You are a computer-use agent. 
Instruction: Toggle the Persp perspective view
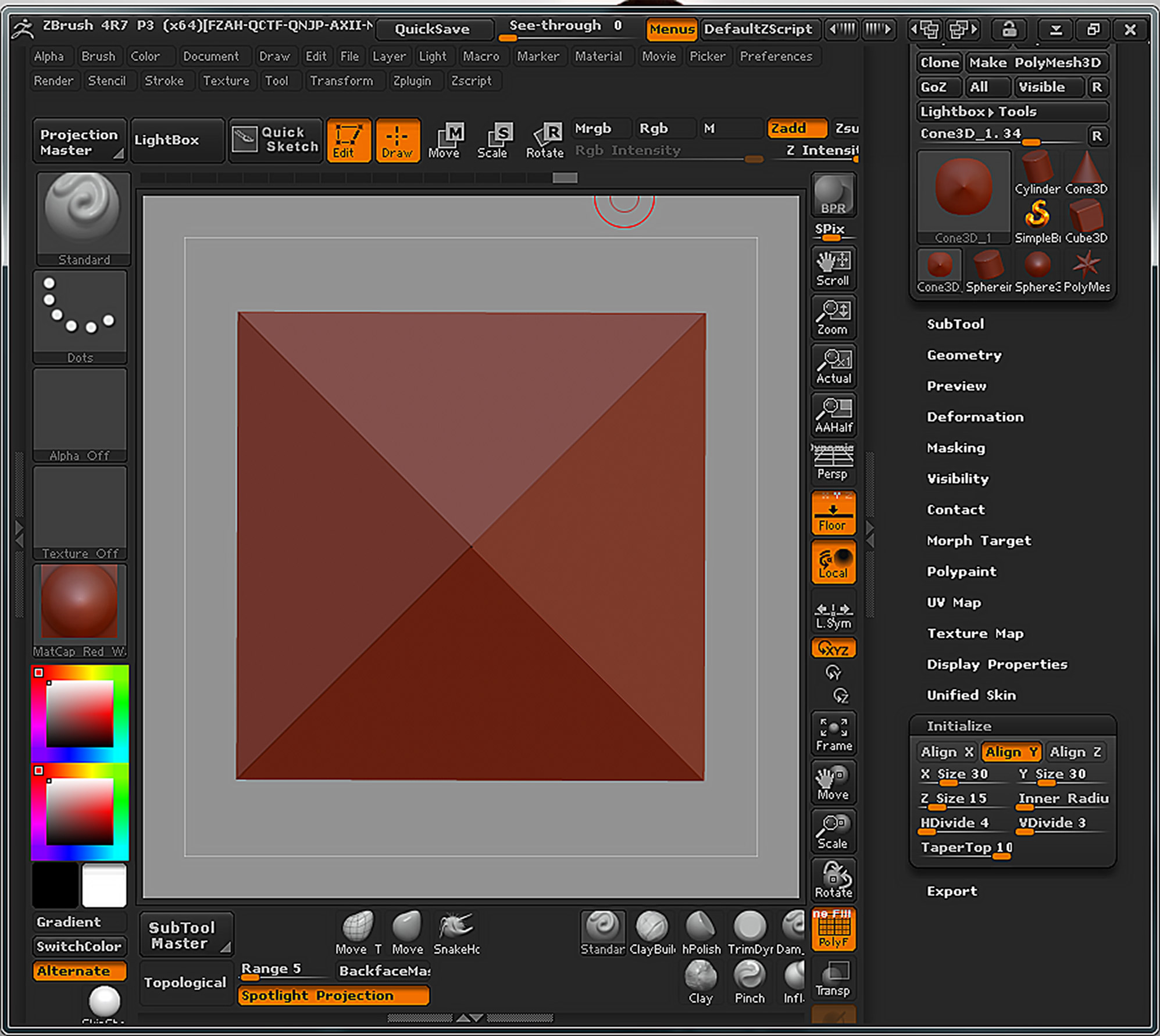tap(833, 463)
